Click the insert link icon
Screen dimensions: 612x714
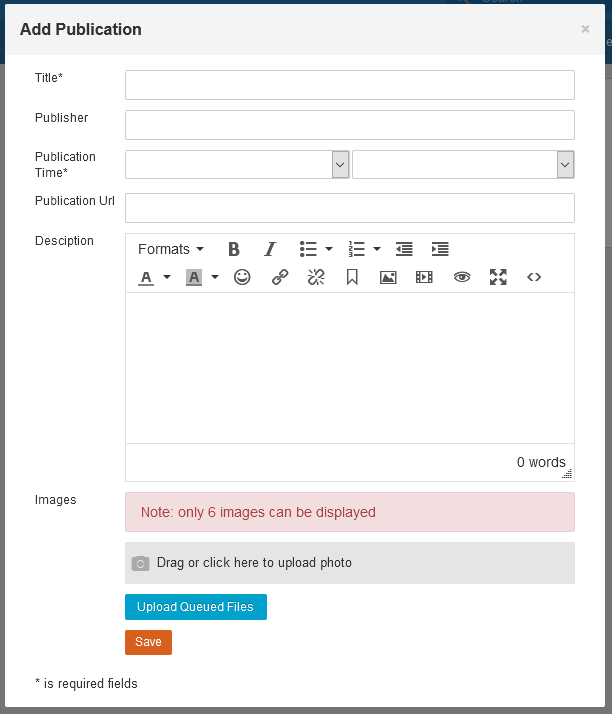pos(280,277)
